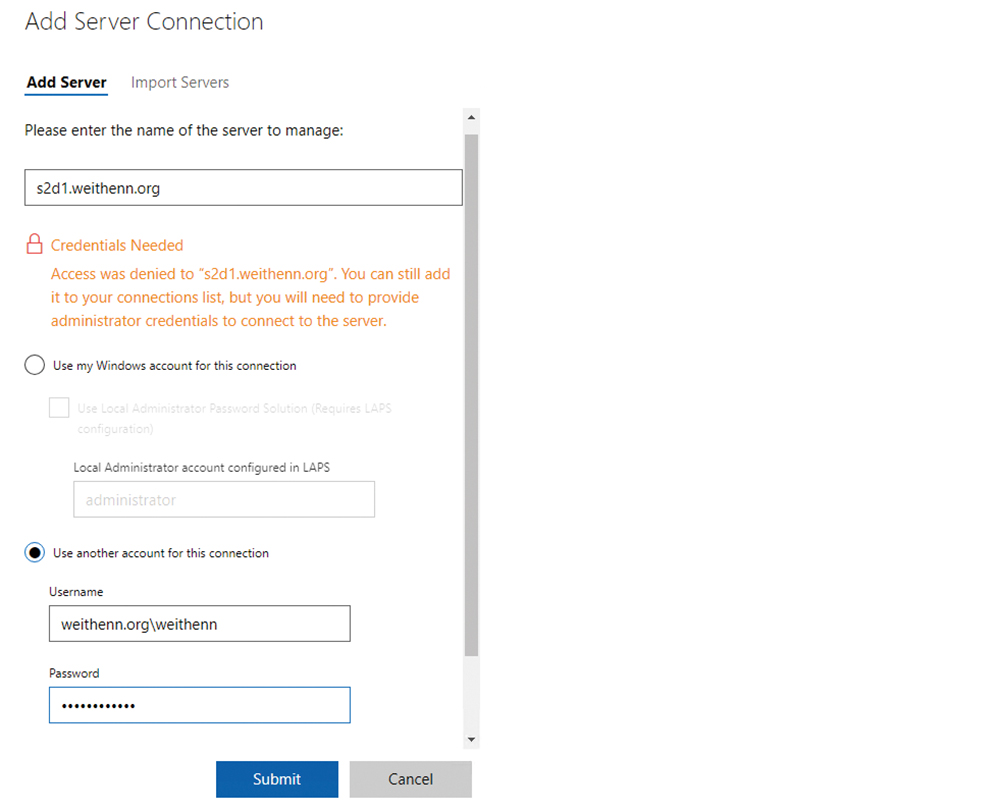Click the Submit button
1000x811 pixels.
pos(277,779)
